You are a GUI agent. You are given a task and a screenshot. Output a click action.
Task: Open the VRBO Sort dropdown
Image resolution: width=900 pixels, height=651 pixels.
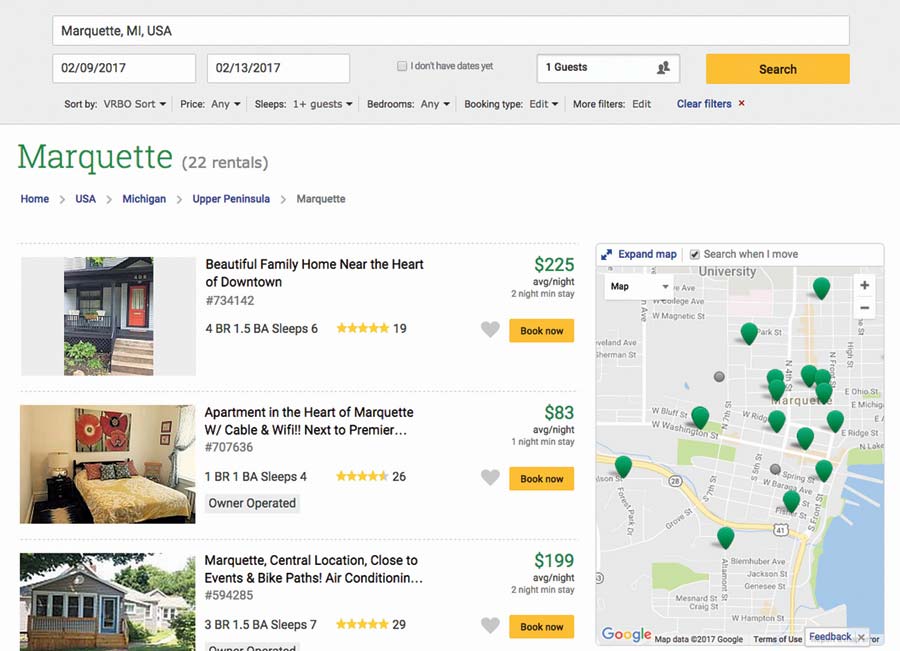coord(135,104)
